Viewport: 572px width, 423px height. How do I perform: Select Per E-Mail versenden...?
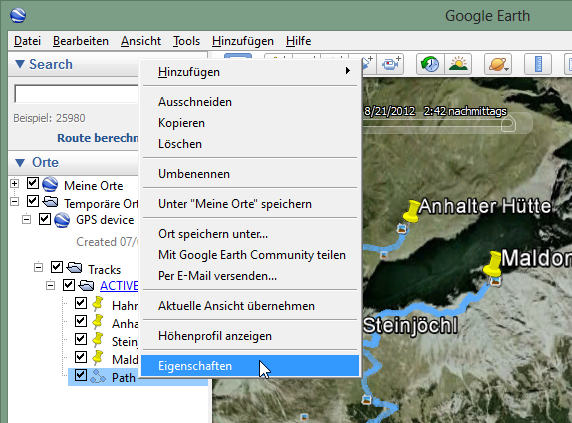click(x=250, y=276)
